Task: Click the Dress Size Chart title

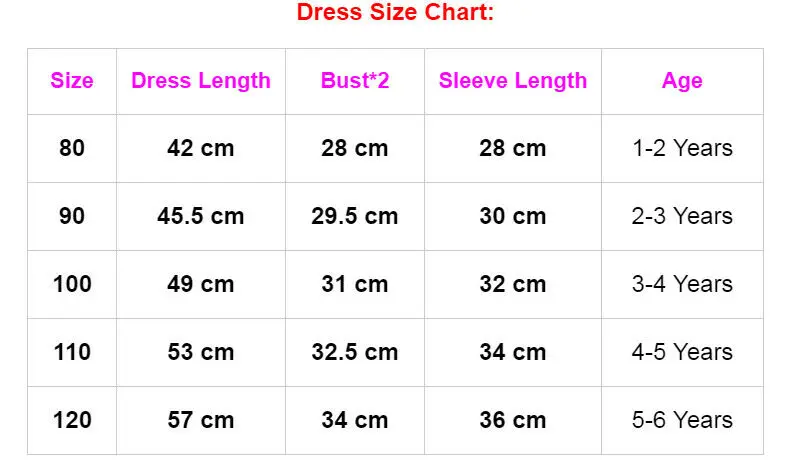Action: 395,14
